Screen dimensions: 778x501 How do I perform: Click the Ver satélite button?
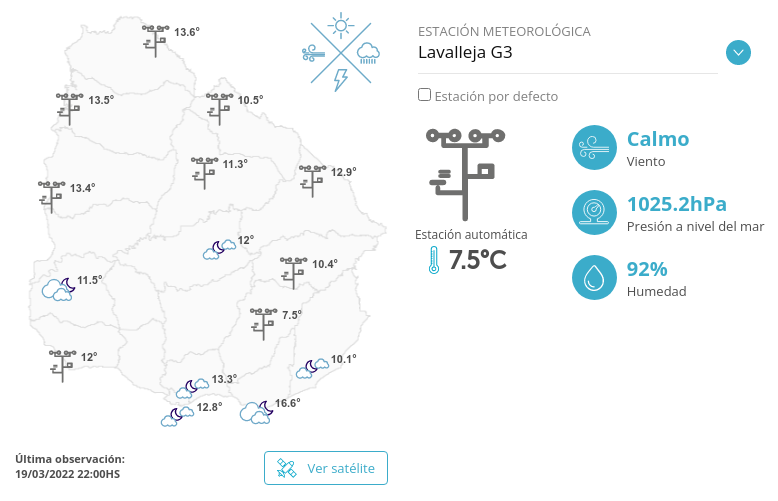pyautogui.click(x=326, y=468)
